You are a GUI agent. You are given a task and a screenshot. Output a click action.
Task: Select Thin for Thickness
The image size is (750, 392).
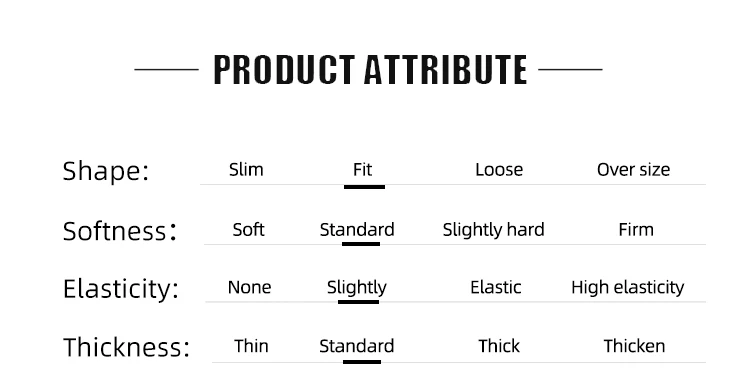click(x=251, y=346)
